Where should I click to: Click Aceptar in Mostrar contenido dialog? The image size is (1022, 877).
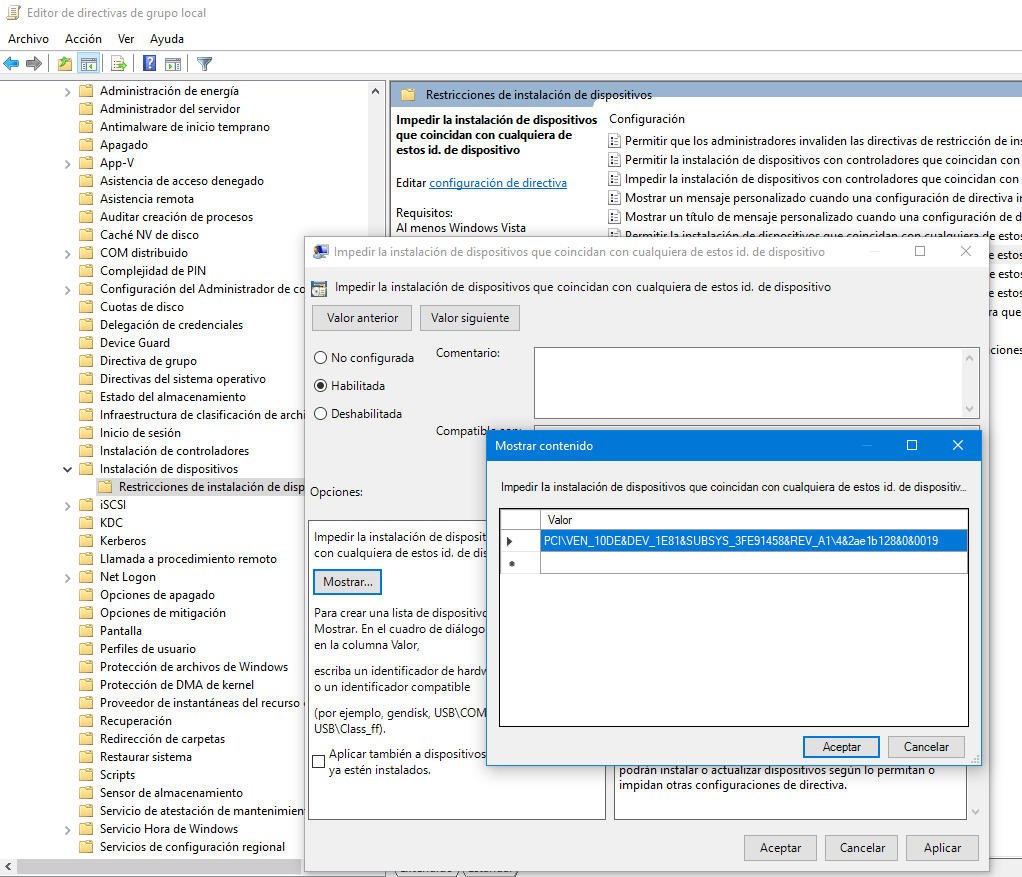(x=841, y=747)
